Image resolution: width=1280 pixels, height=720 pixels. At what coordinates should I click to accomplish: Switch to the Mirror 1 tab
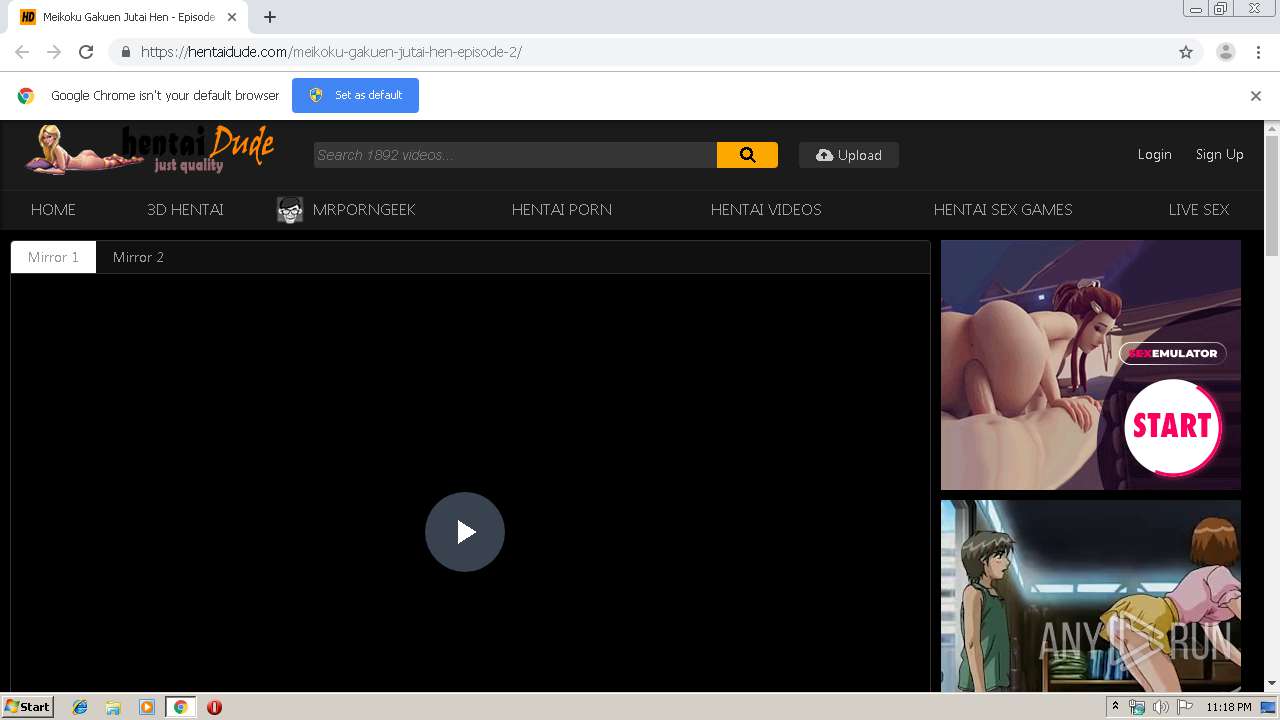pyautogui.click(x=53, y=257)
